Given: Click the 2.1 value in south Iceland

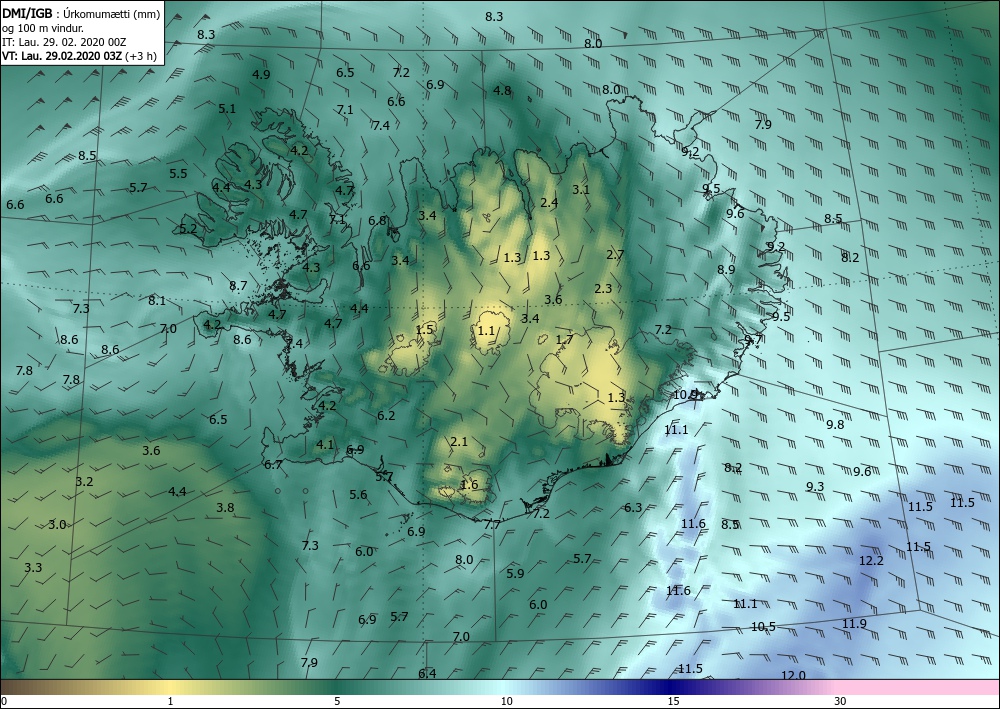Looking at the screenshot, I should (x=459, y=442).
